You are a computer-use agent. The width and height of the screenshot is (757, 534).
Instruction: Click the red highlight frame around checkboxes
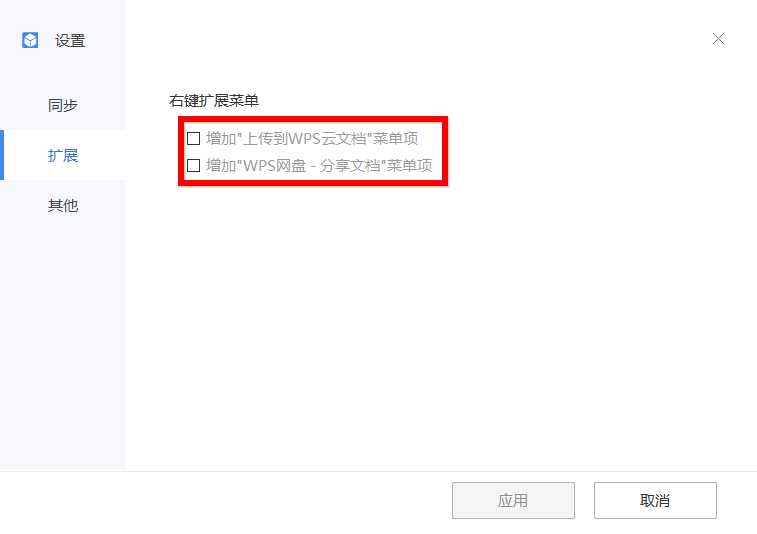coord(313,119)
